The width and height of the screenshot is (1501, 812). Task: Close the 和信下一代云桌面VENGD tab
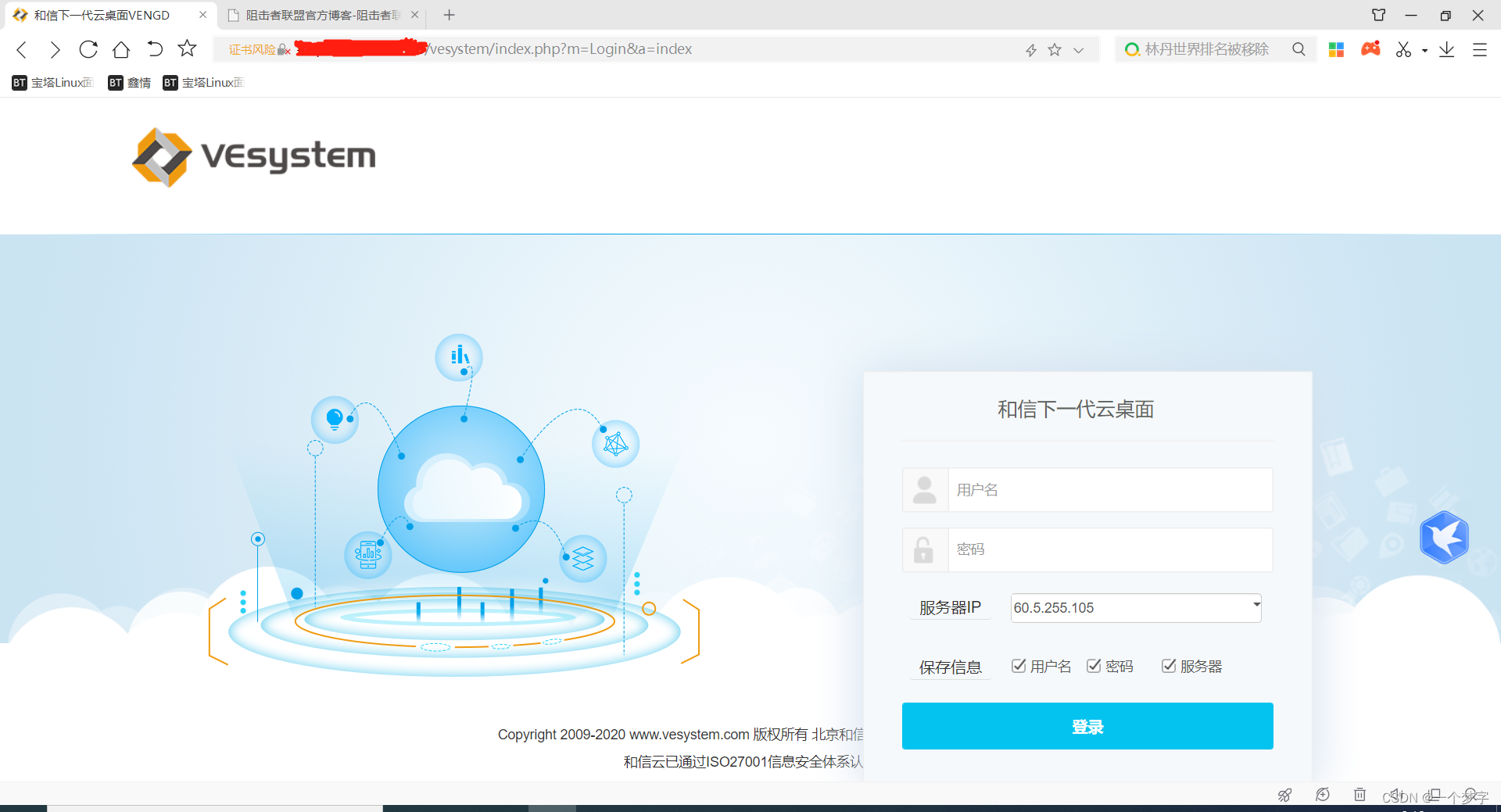click(x=202, y=15)
